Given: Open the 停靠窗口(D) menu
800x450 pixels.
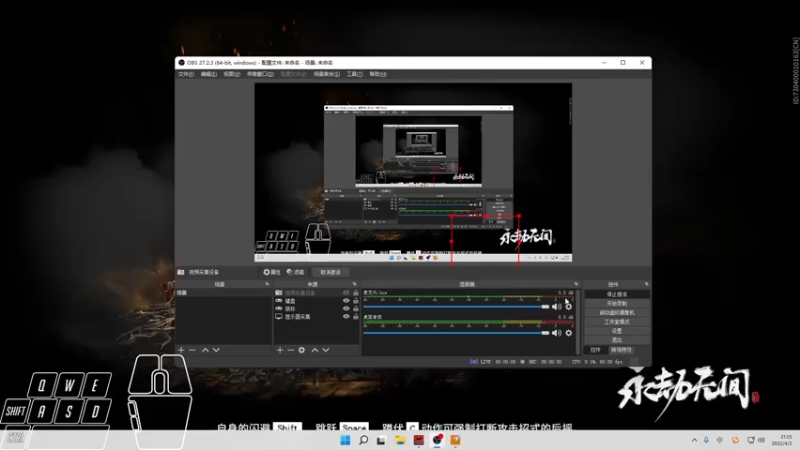Looking at the screenshot, I should click(260, 74).
